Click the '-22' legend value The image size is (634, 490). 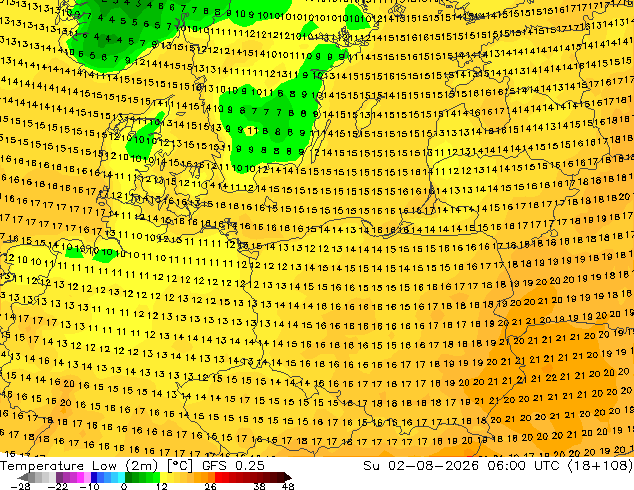click(58, 486)
